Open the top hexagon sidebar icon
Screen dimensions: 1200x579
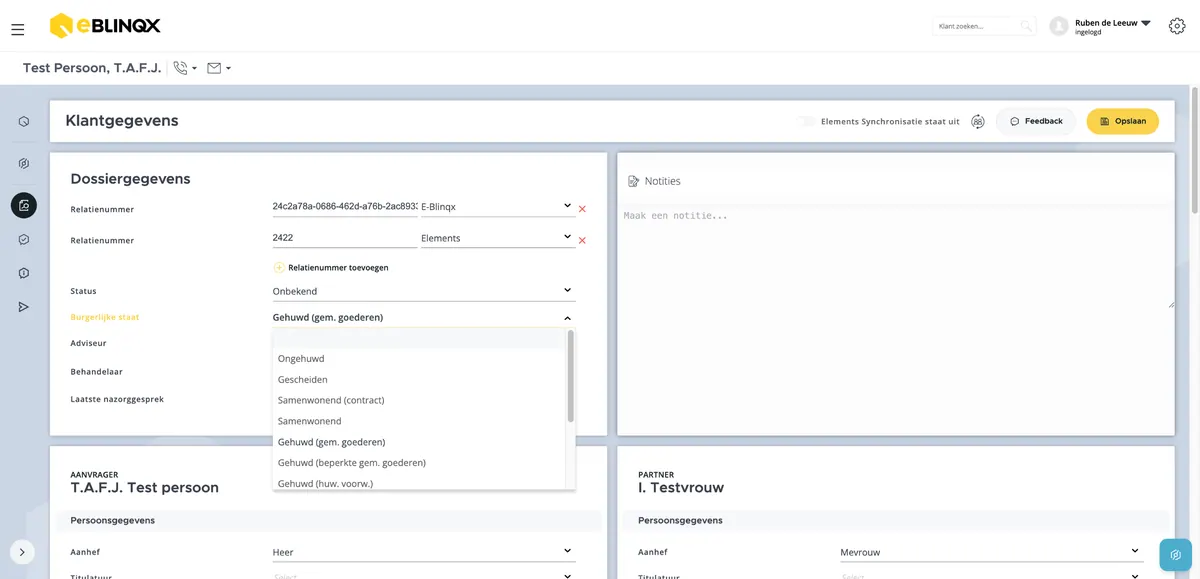coord(24,121)
